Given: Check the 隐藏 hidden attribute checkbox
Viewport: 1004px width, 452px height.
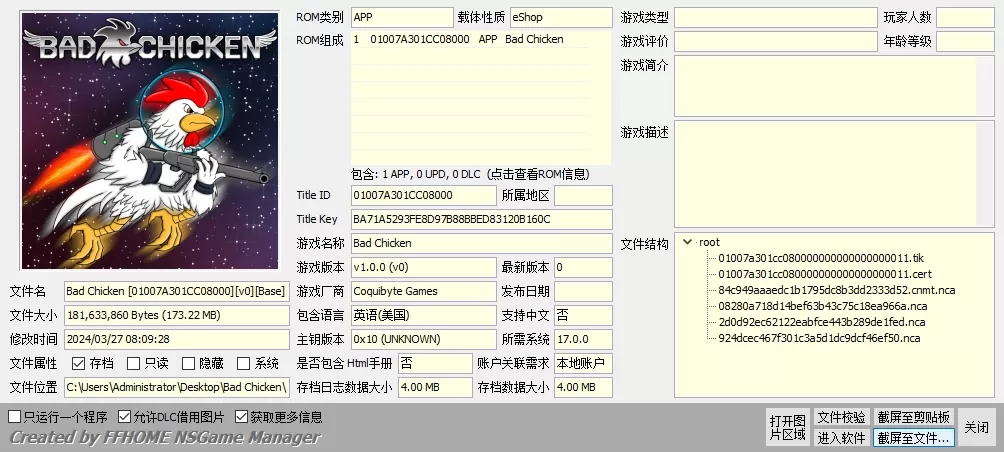Looking at the screenshot, I should tap(188, 363).
